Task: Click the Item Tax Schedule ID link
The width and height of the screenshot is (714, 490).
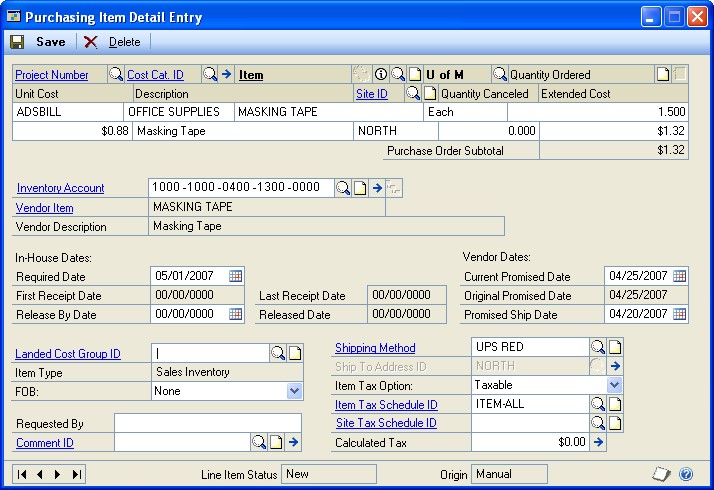Action: point(386,404)
